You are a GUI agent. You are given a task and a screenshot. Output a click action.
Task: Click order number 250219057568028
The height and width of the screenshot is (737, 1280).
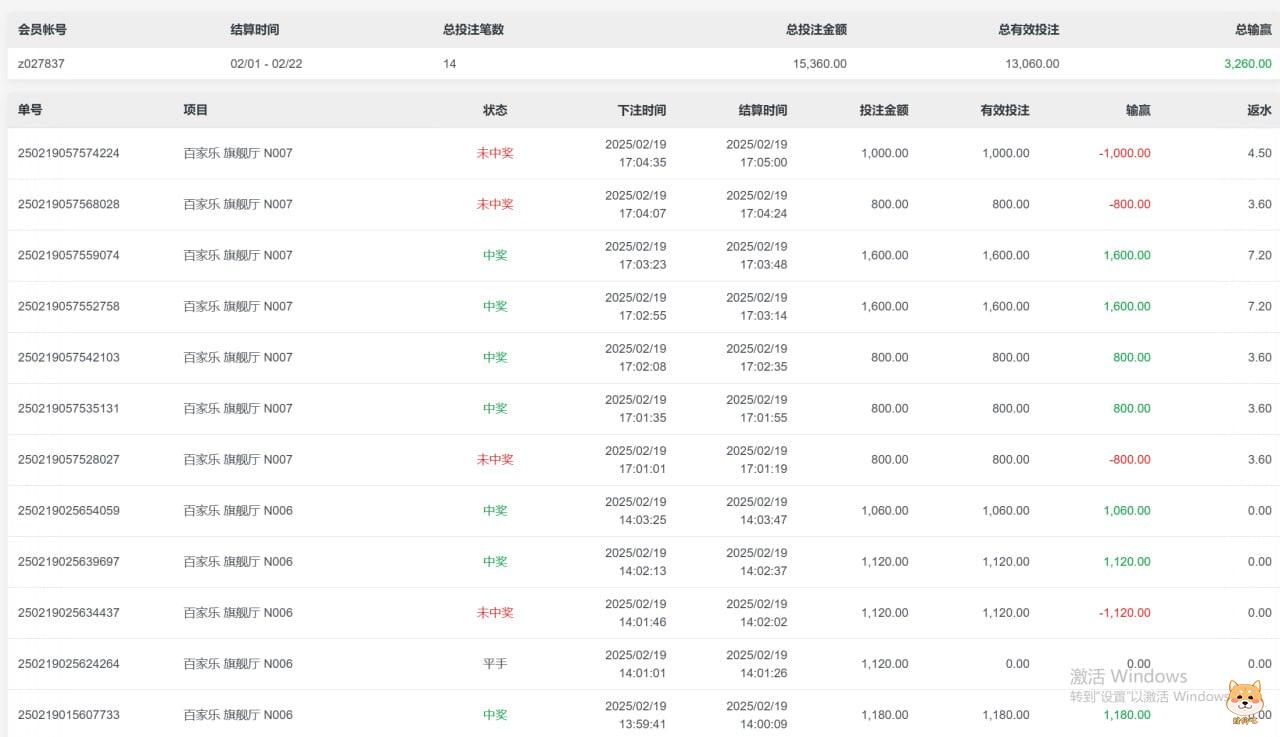[69, 204]
